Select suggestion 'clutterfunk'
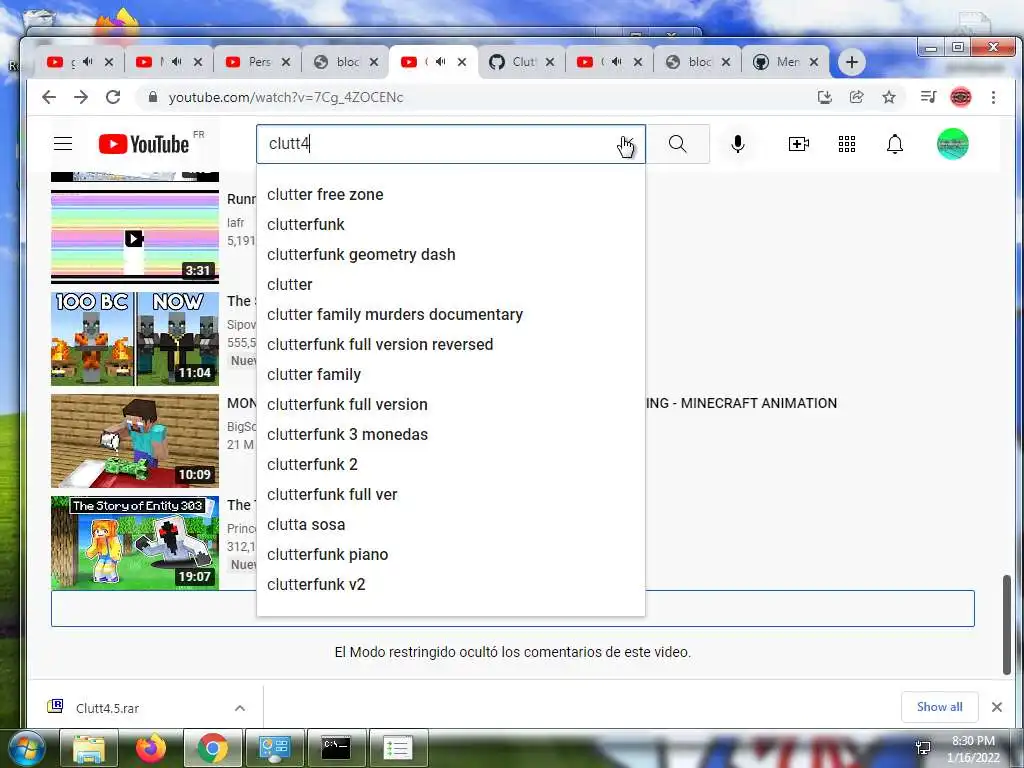The width and height of the screenshot is (1024, 768). (x=451, y=225)
